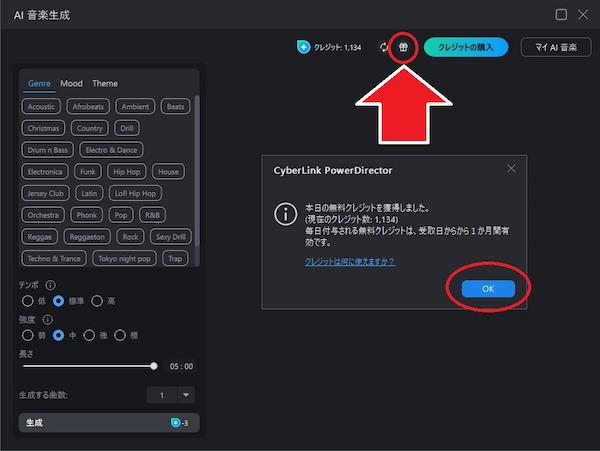Open the credit usage help link
The image size is (600, 451).
coord(350,262)
